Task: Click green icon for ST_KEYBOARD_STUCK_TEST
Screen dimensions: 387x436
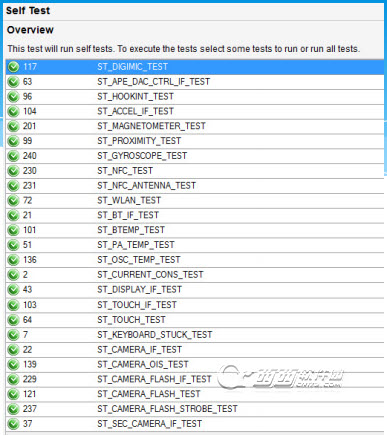Action: click(x=13, y=335)
